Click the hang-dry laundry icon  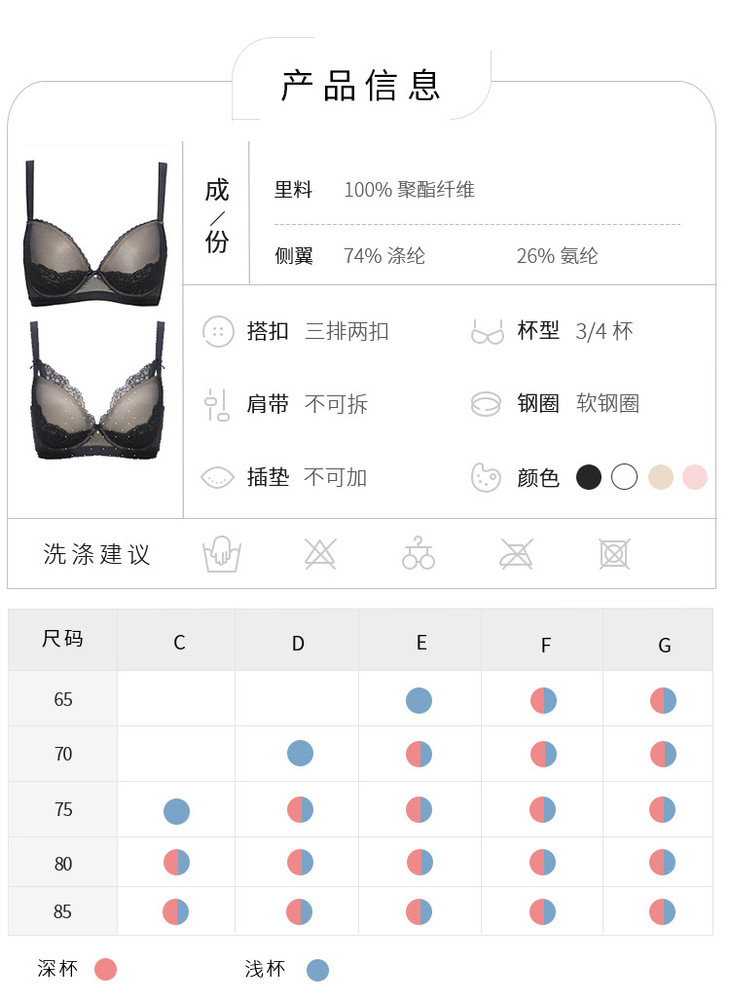[x=418, y=553]
